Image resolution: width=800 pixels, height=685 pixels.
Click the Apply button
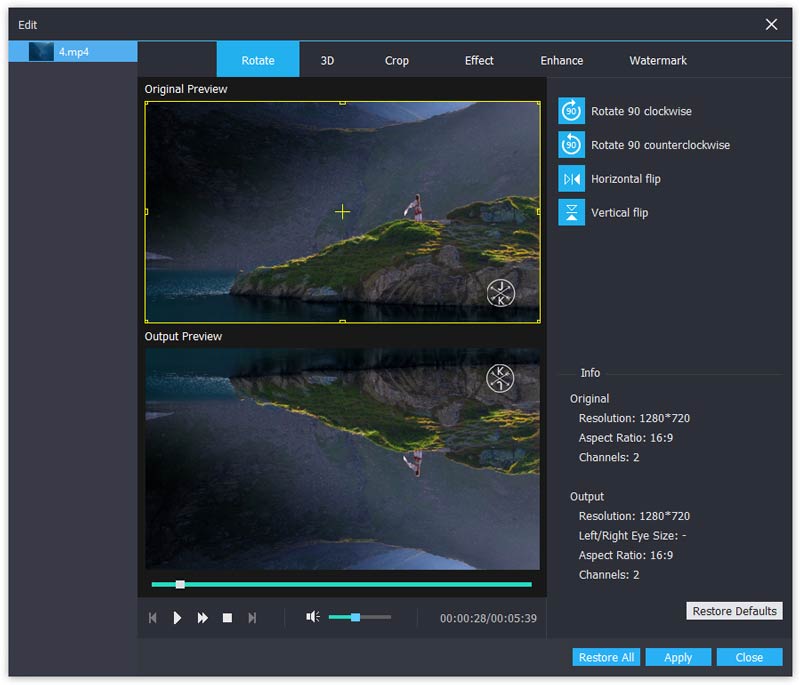coord(678,657)
